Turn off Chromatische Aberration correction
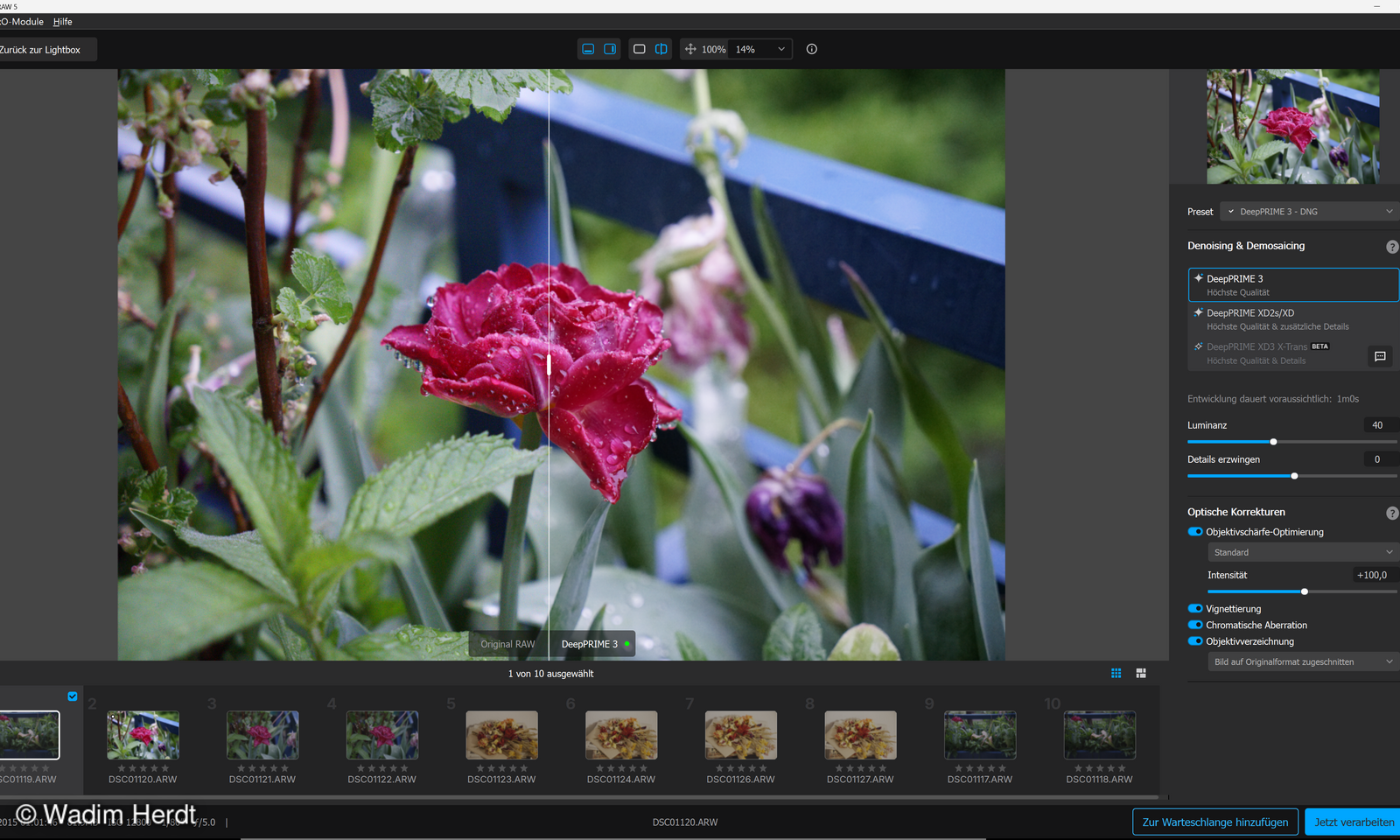This screenshot has width=1400, height=840. point(1194,625)
